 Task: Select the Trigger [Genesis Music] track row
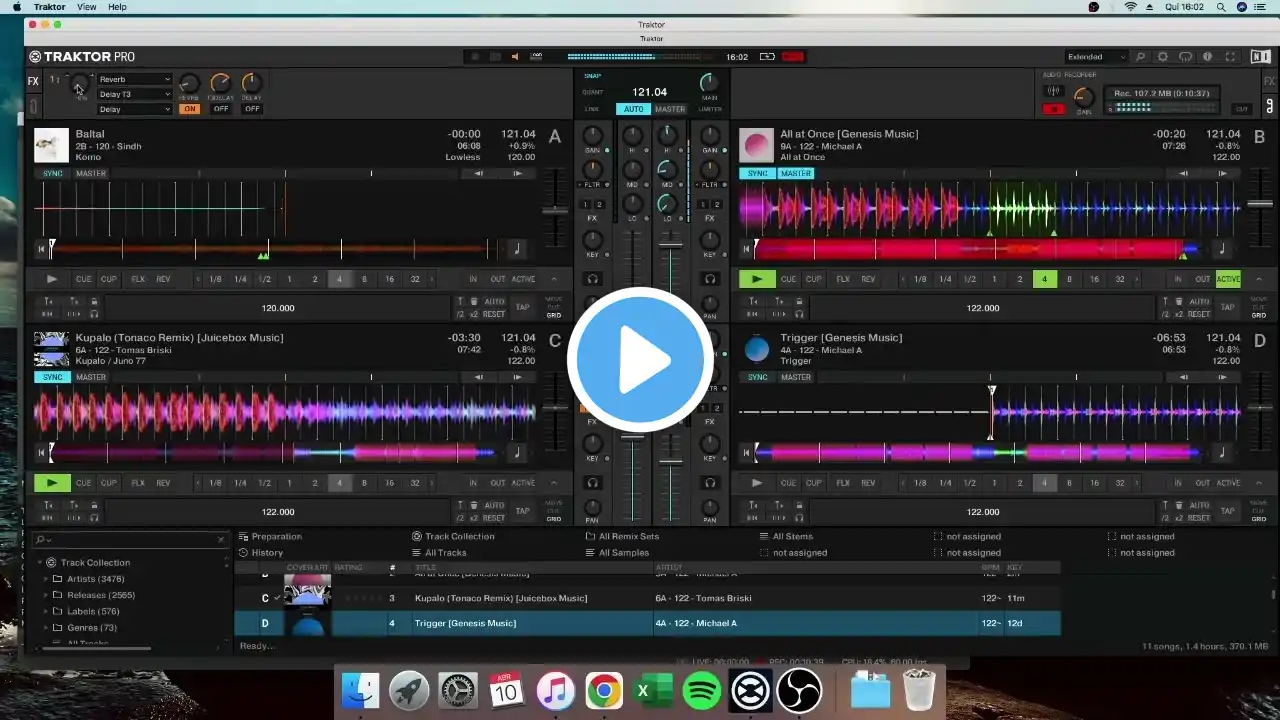click(x=648, y=623)
